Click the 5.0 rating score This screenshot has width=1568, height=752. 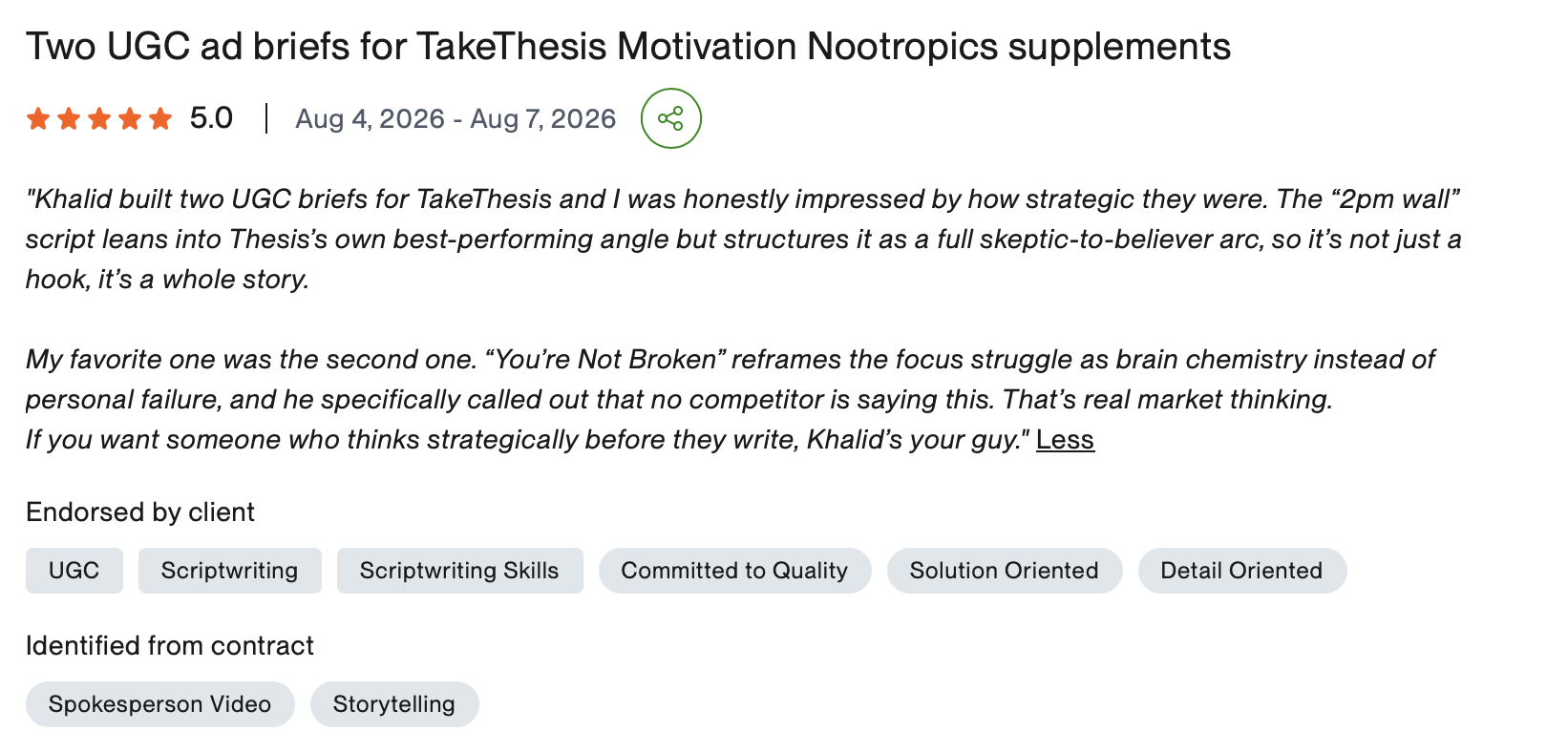click(211, 118)
